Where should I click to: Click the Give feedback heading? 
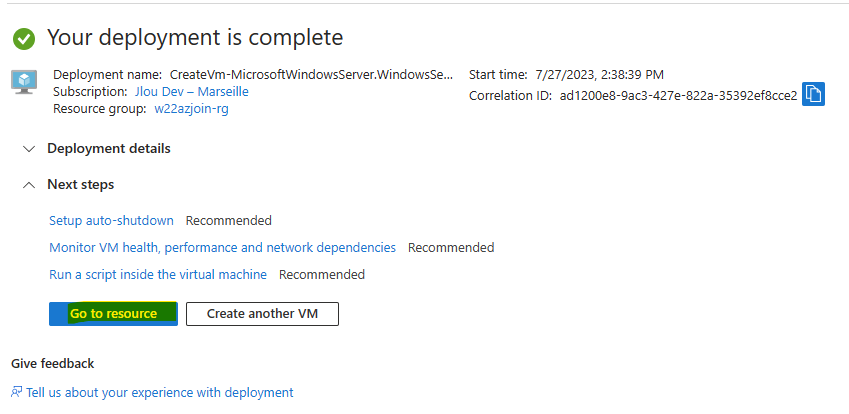click(x=53, y=363)
